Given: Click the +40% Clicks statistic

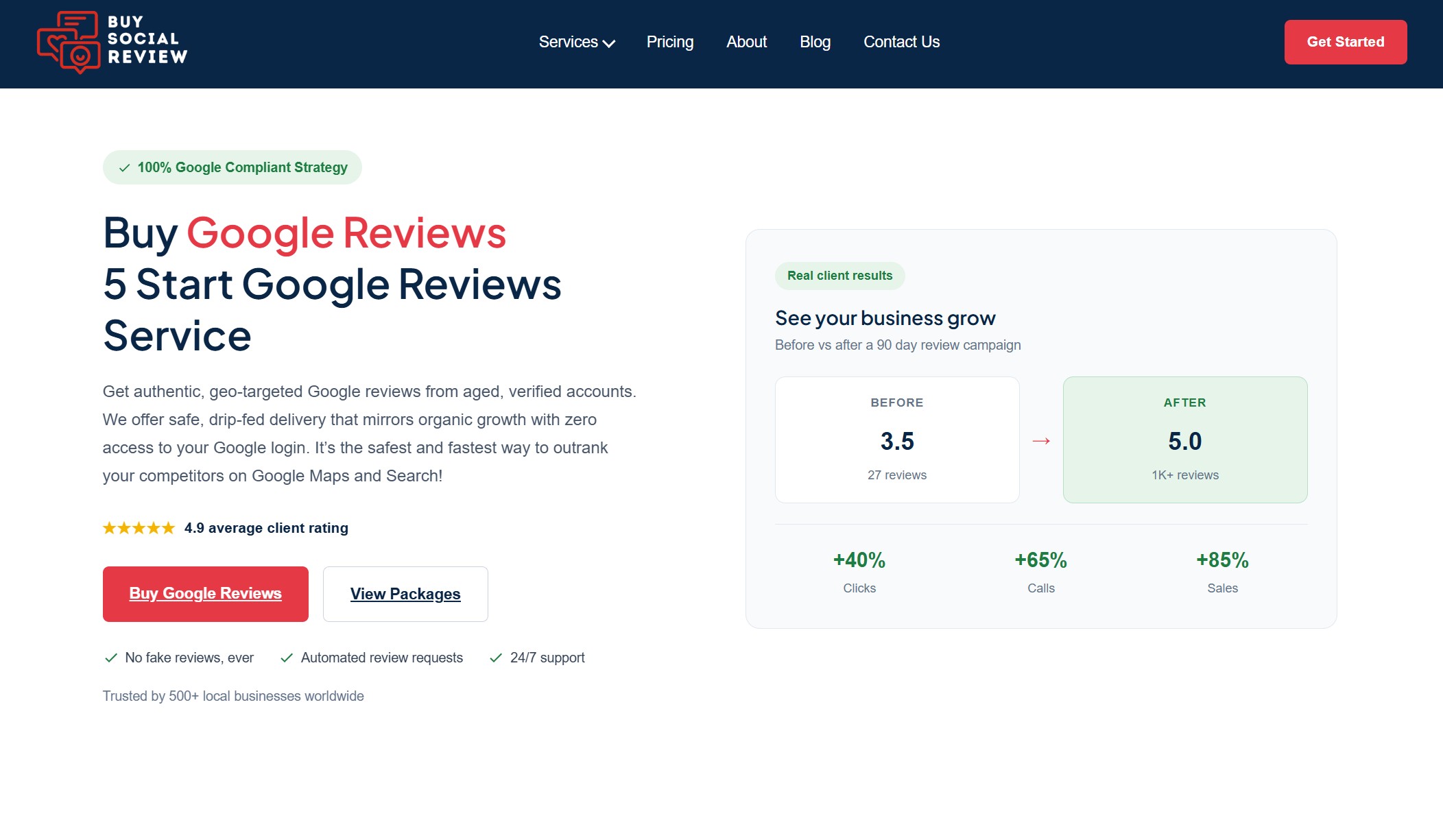Looking at the screenshot, I should [x=859, y=573].
